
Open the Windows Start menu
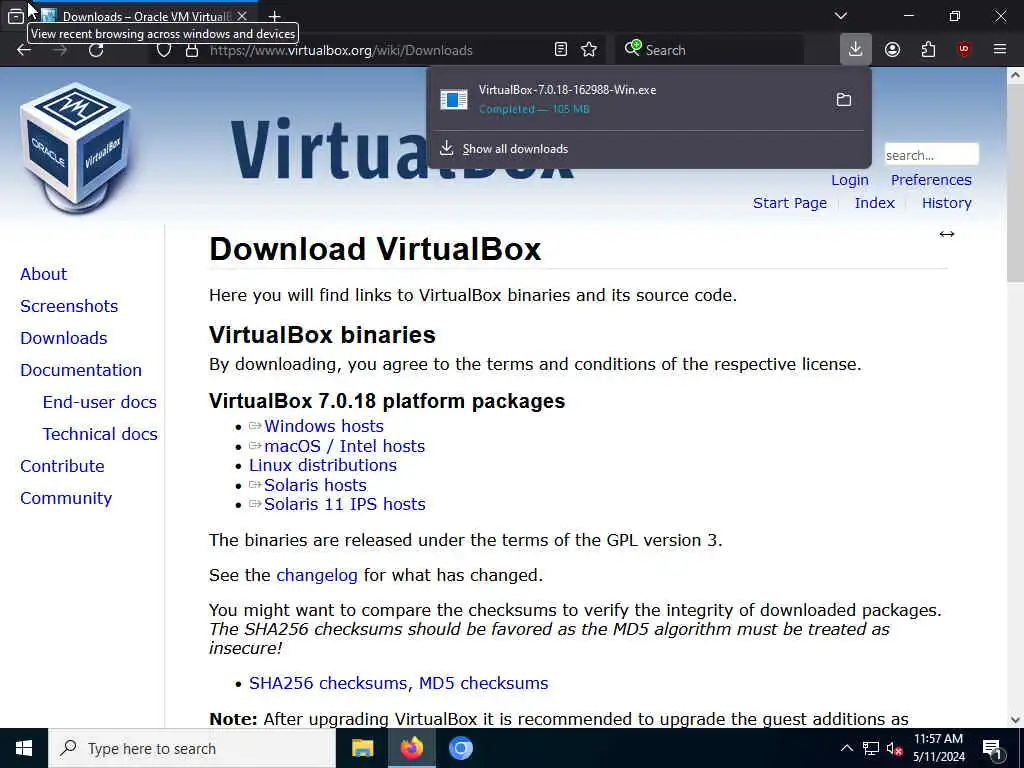tap(24, 748)
